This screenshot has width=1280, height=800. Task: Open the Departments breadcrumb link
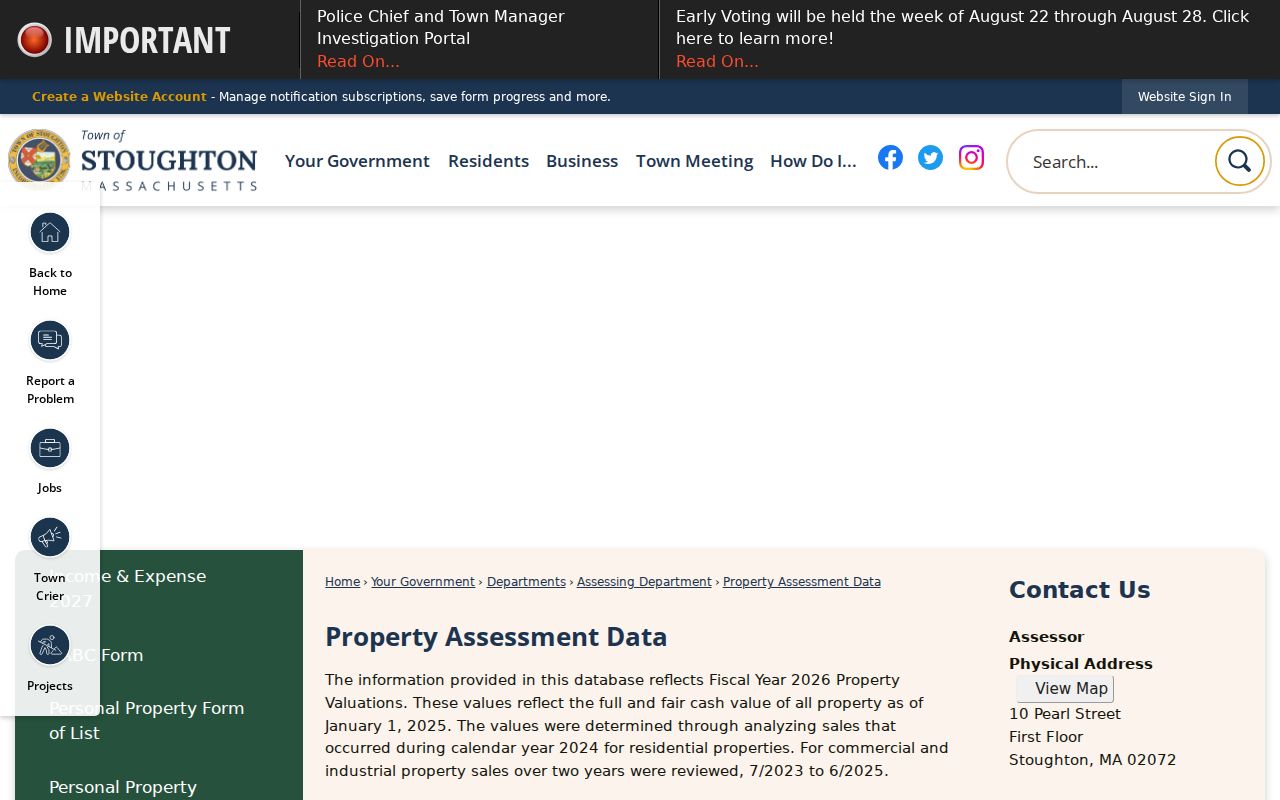pos(526,582)
